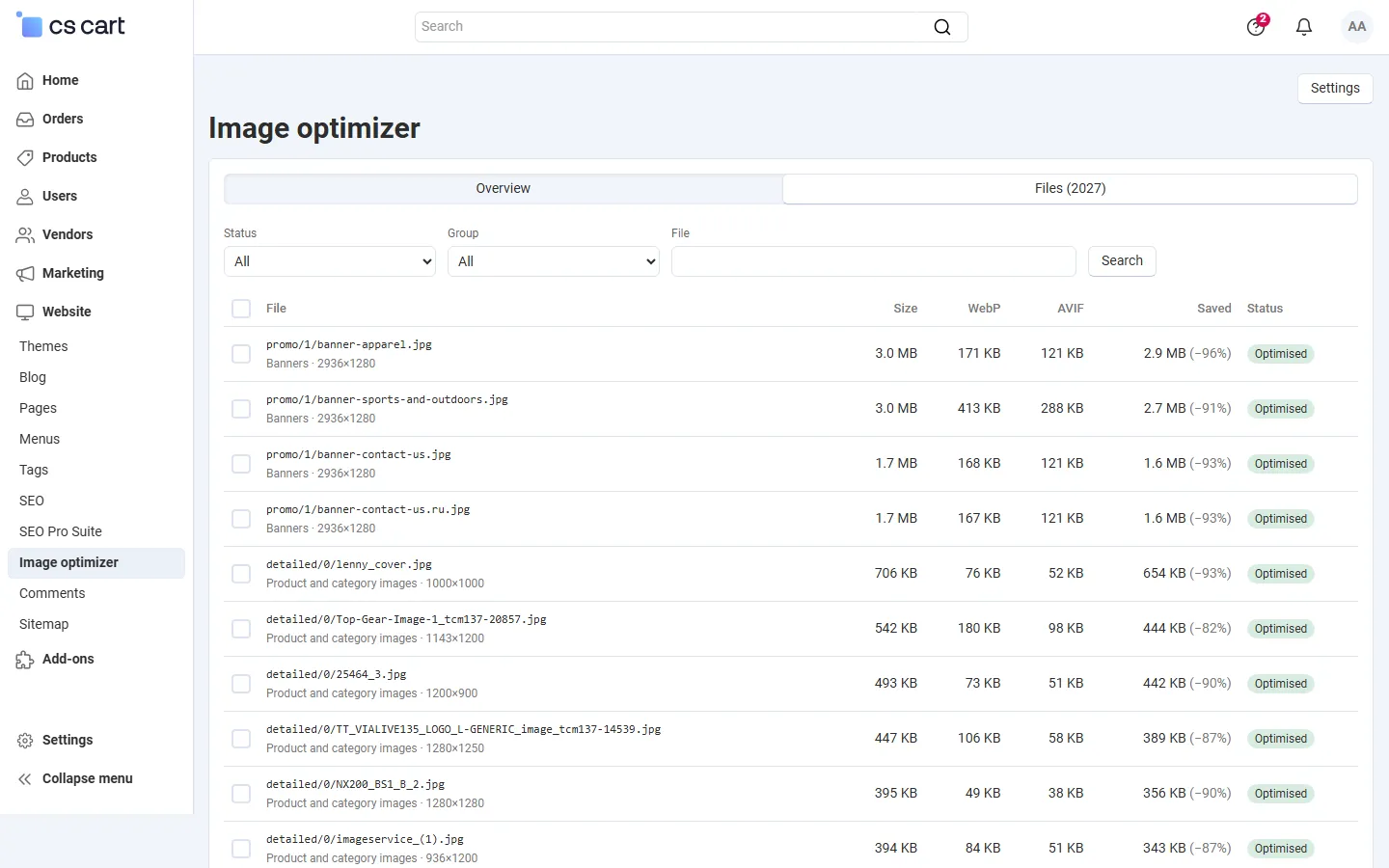Open Blog in the Website submenu
Viewport: 1389px width, 868px height.
(33, 377)
